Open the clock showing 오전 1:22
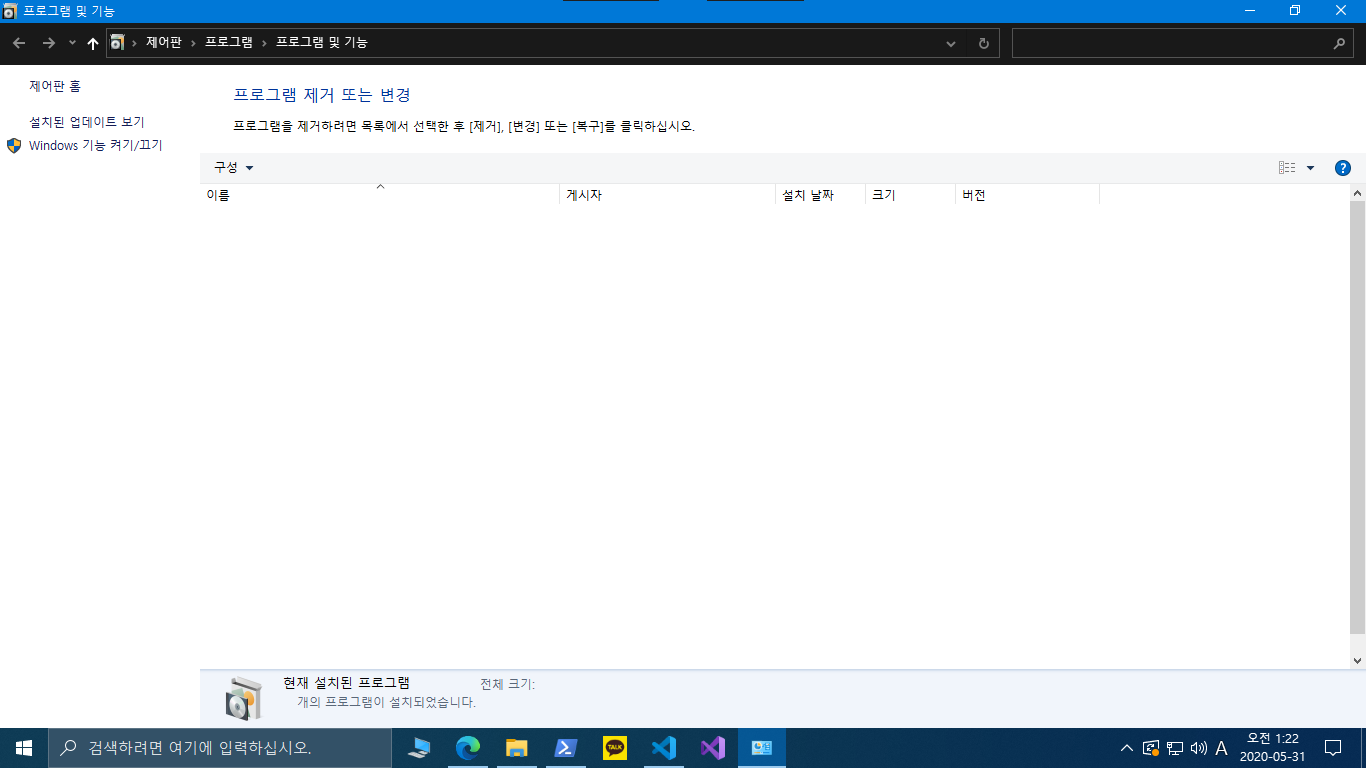Image resolution: width=1366 pixels, height=768 pixels. [x=1272, y=748]
